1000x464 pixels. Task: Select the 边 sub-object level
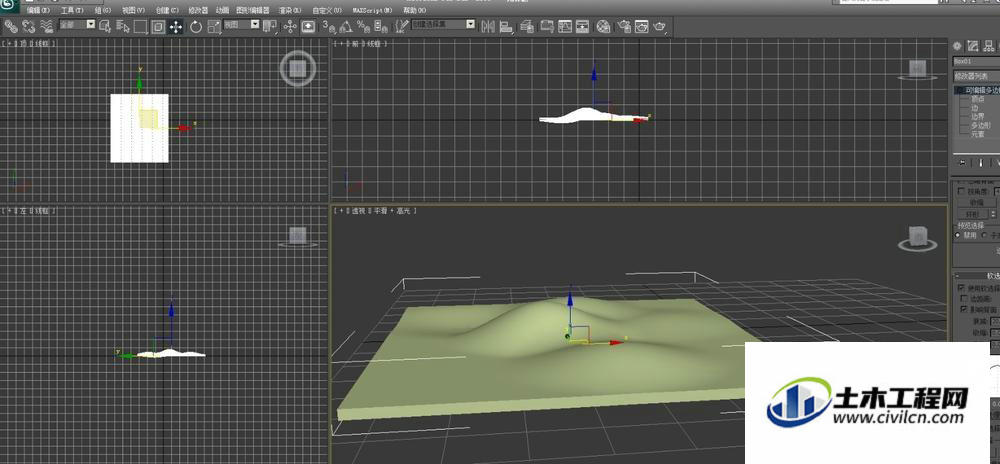click(974, 108)
